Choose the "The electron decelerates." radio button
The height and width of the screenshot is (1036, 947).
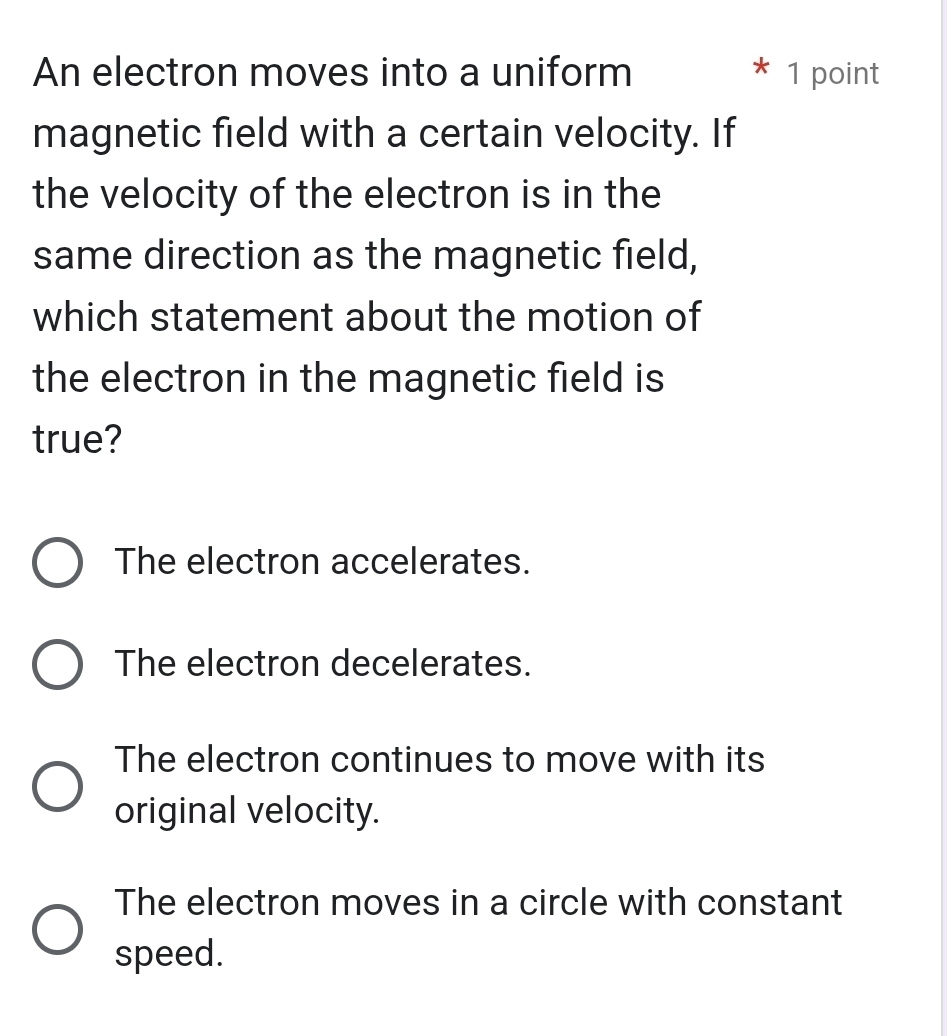[x=58, y=665]
